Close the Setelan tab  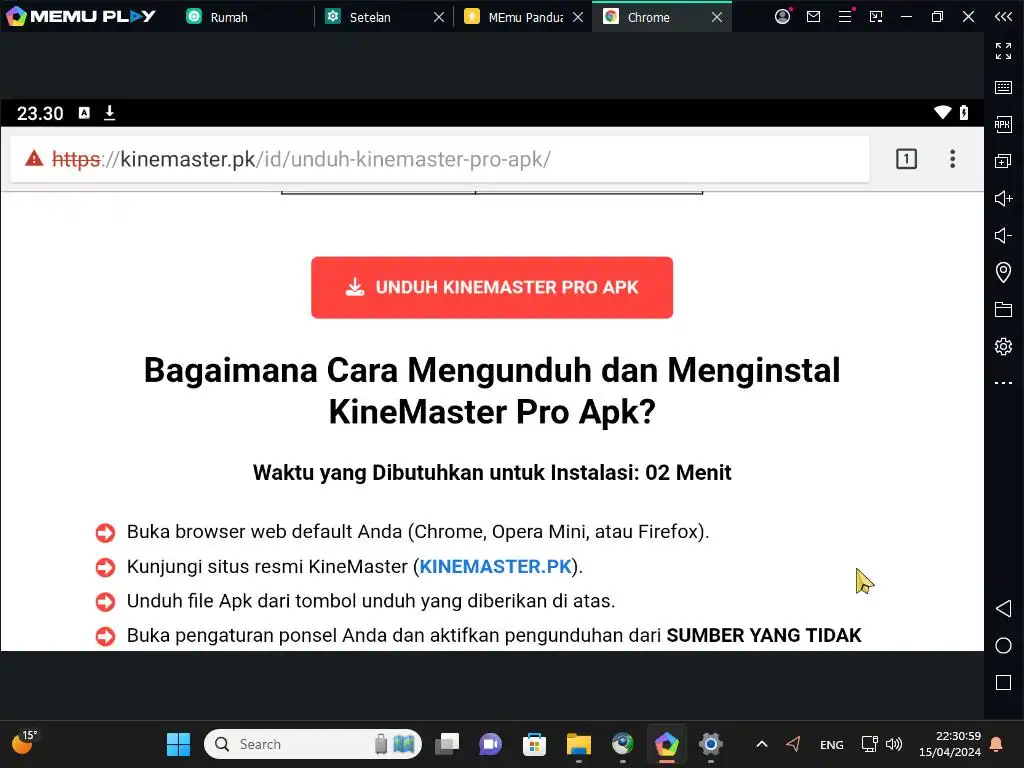(439, 17)
